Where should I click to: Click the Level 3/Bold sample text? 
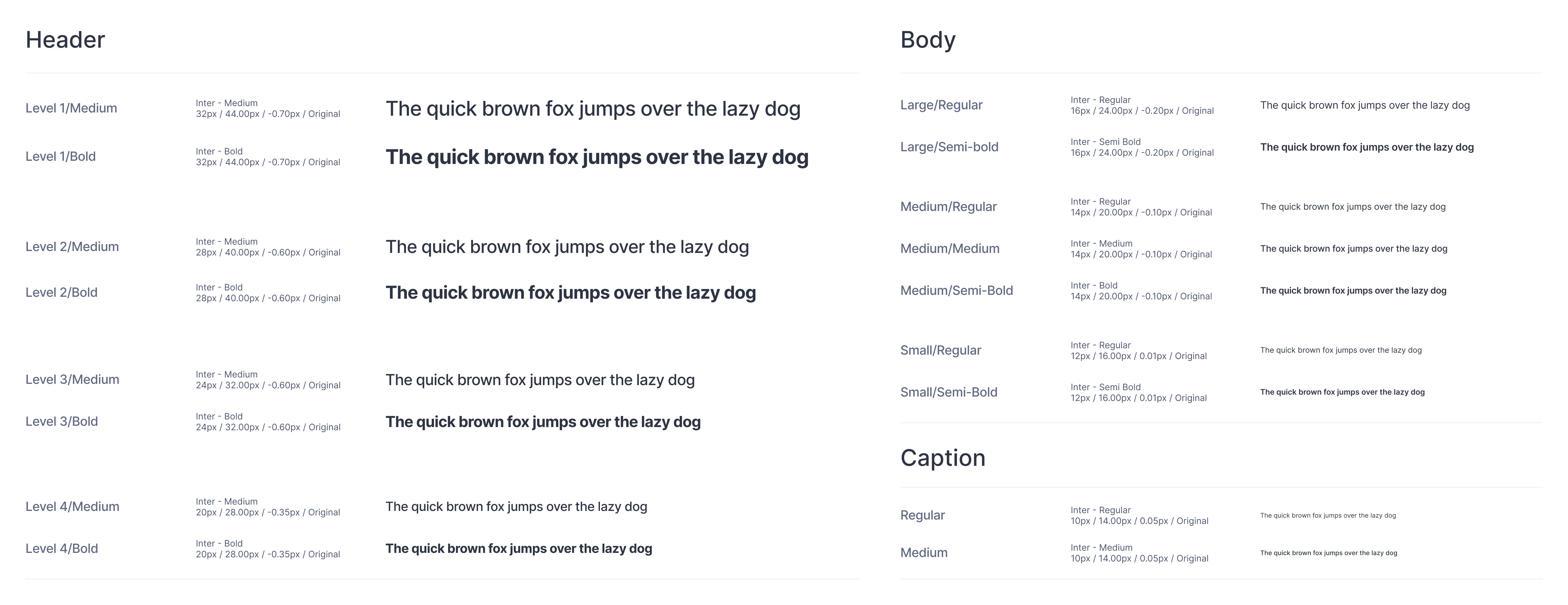[543, 422]
